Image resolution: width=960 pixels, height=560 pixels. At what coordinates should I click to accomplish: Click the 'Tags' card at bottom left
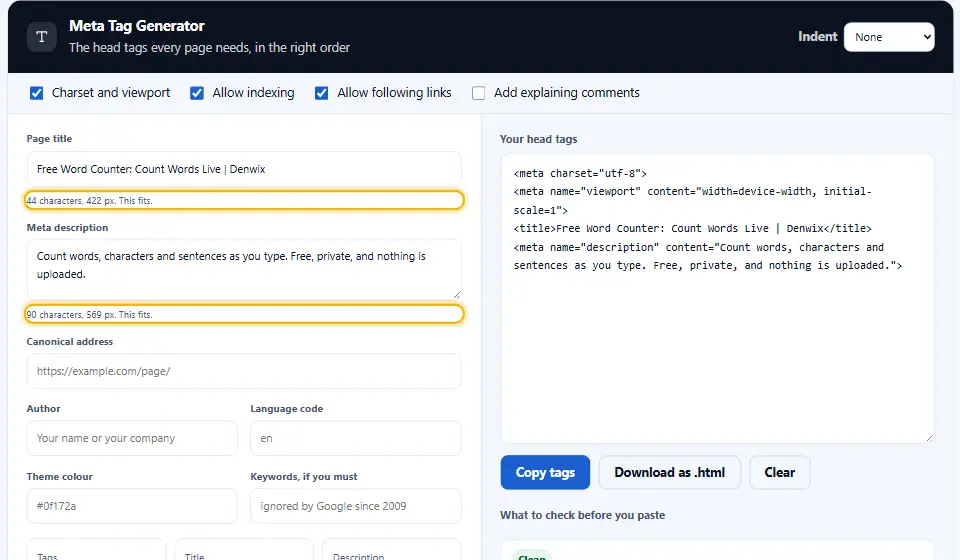pos(97,550)
